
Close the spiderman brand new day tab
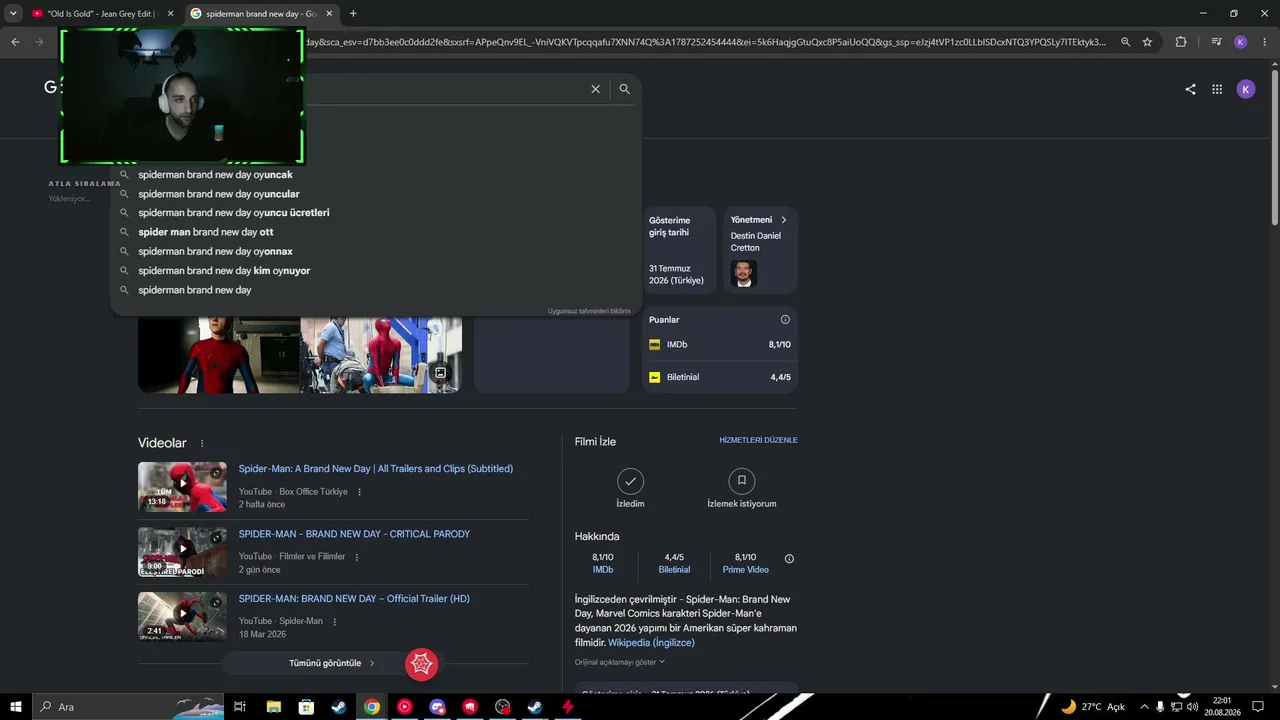tap(329, 14)
